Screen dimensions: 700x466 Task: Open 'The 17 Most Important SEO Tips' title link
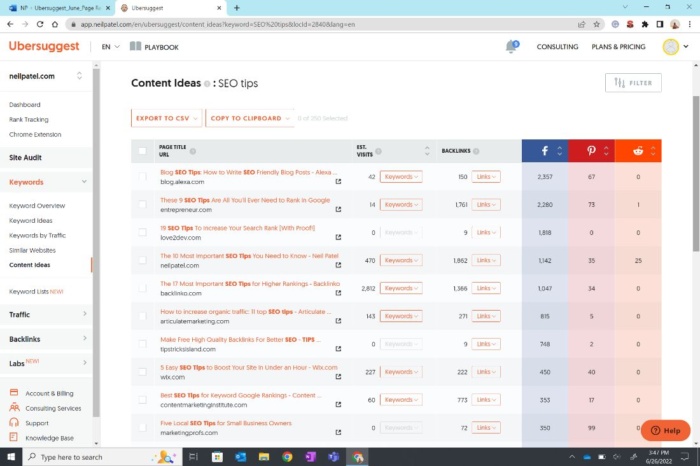coord(250,283)
